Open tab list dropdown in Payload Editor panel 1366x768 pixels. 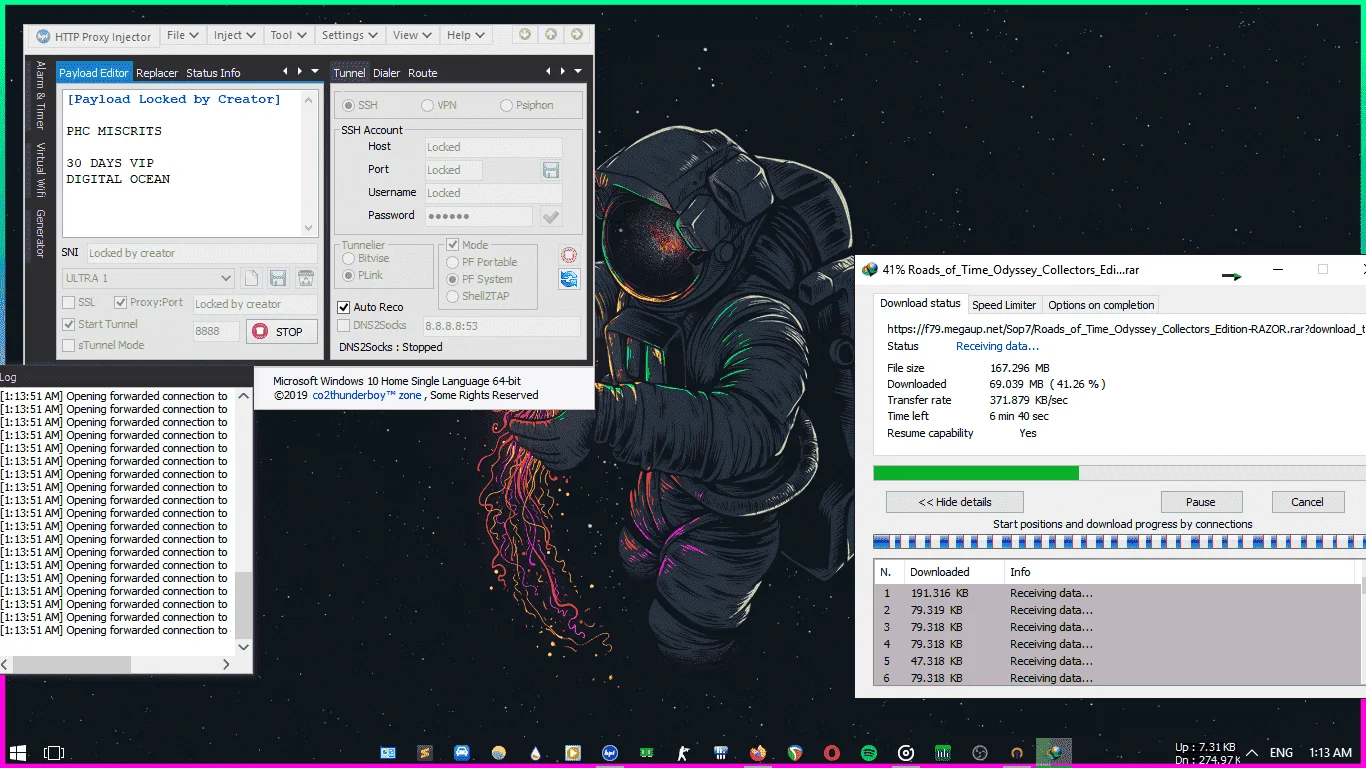pyautogui.click(x=315, y=72)
